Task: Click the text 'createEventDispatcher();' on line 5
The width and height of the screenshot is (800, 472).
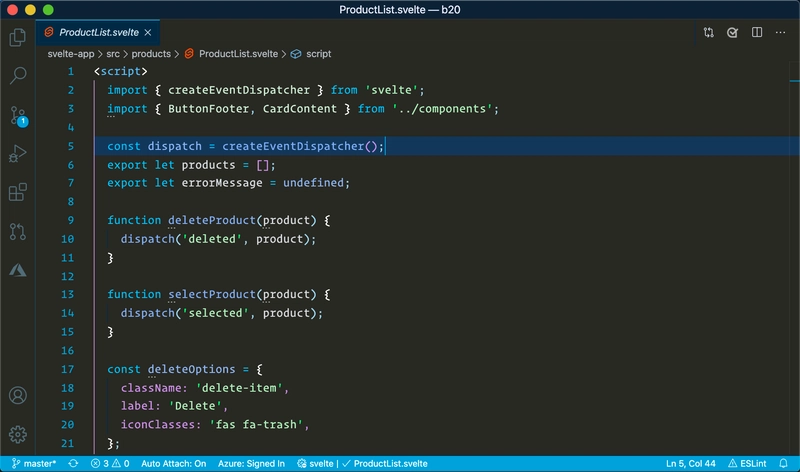Action: (303, 146)
